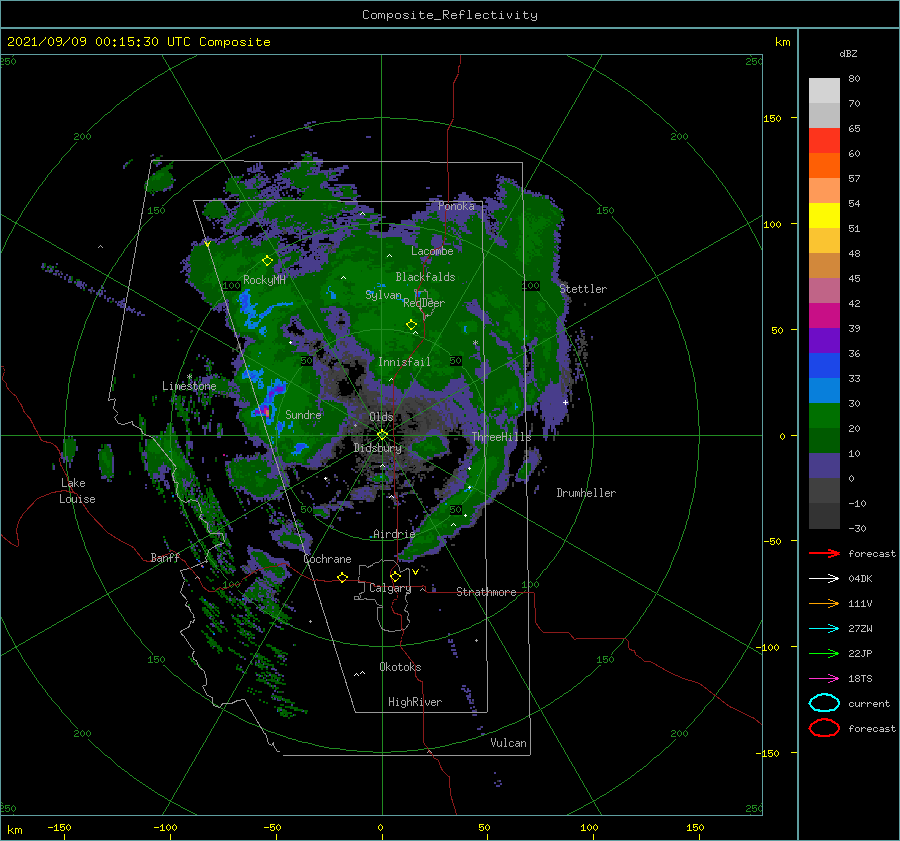Click the Drumheller city label
900x841 pixels.
pyautogui.click(x=586, y=493)
